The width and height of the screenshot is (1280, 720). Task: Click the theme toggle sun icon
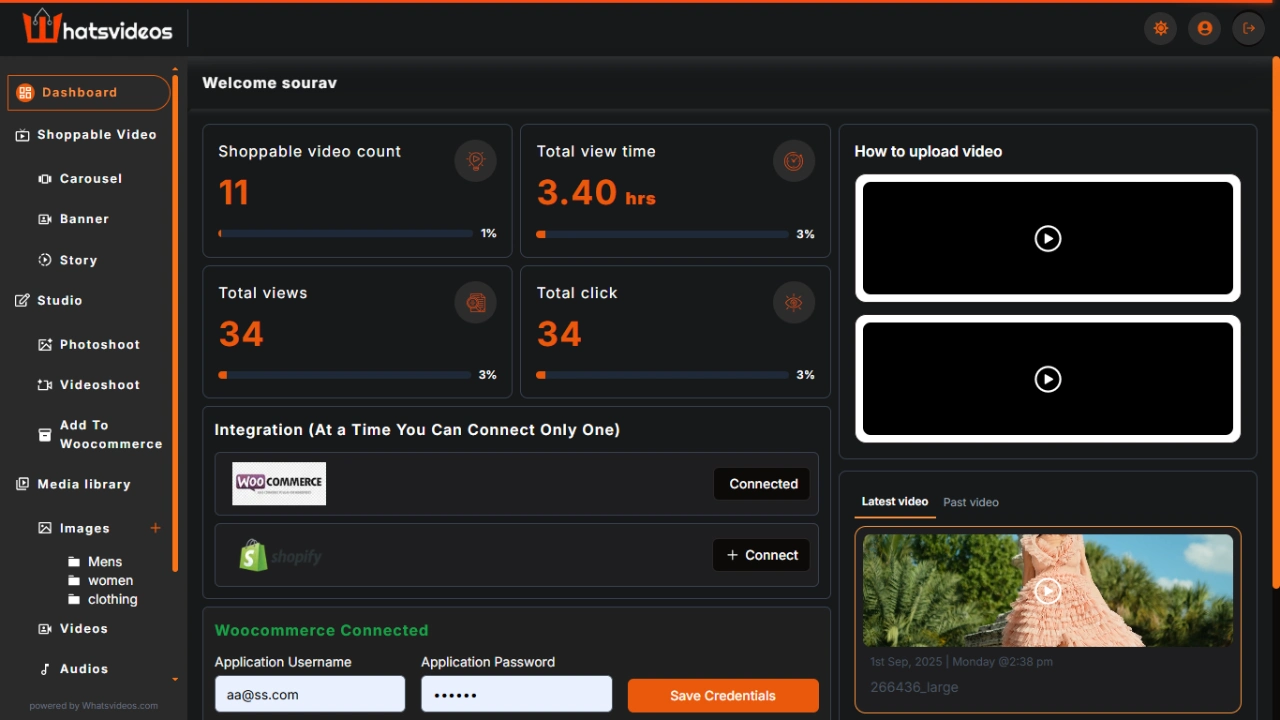click(1160, 29)
